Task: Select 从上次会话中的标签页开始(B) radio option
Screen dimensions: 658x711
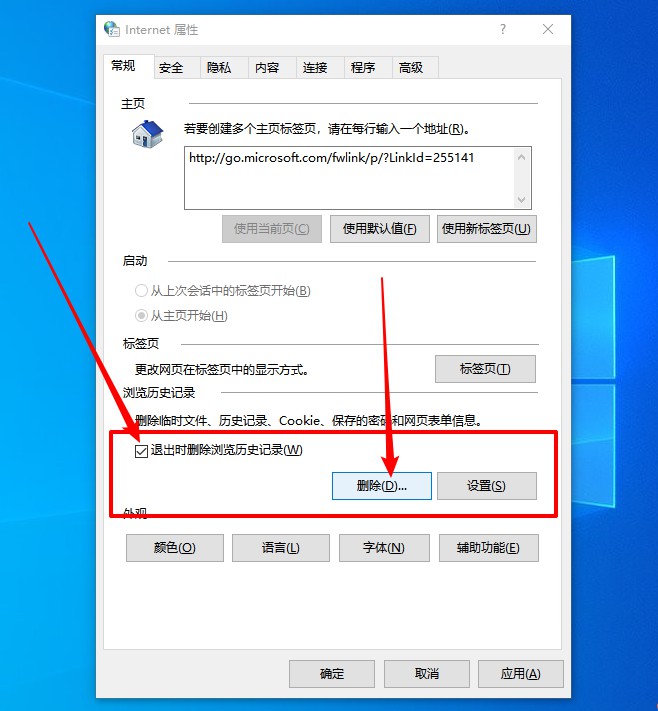Action: (223, 291)
